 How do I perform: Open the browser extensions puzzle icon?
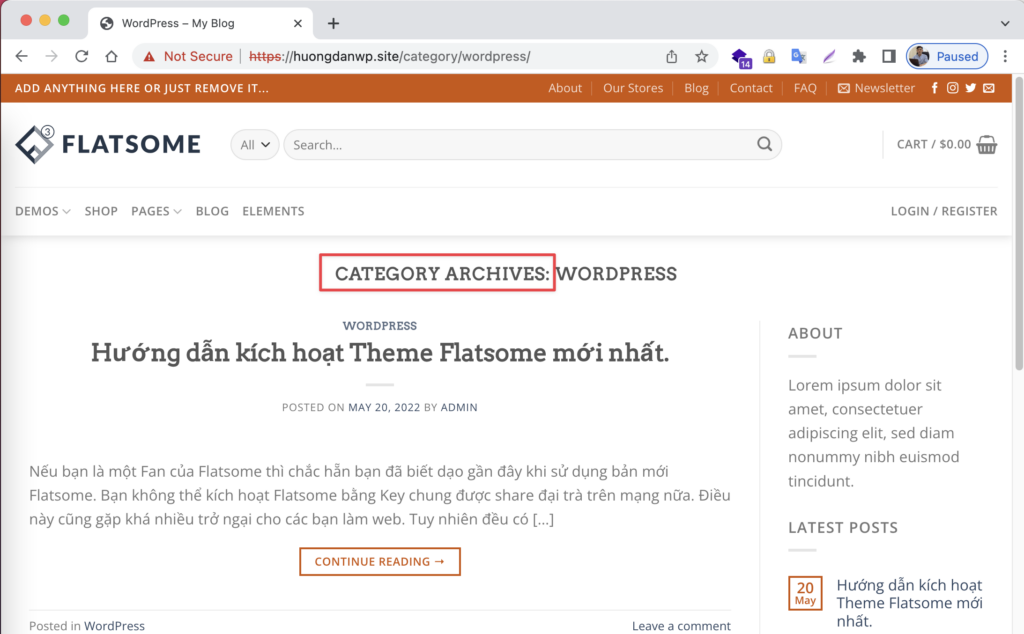point(859,57)
